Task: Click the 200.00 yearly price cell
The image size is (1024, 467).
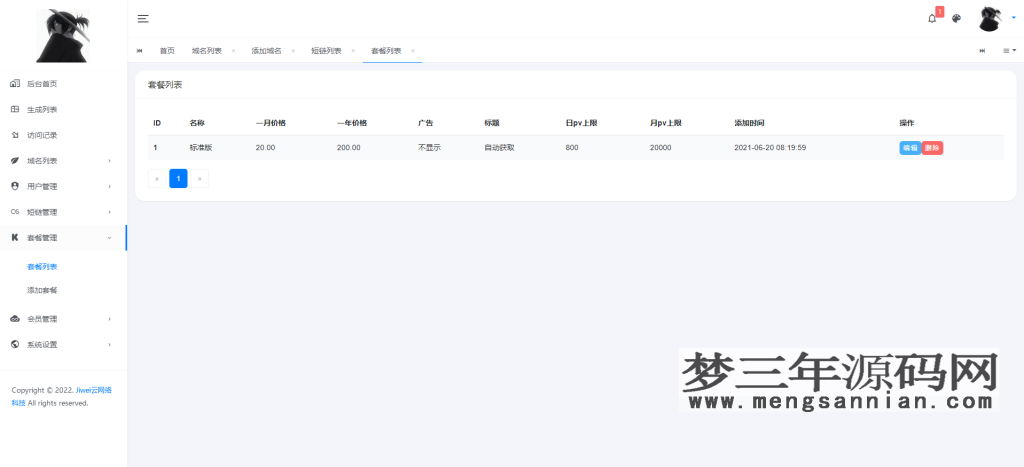Action: (349, 148)
